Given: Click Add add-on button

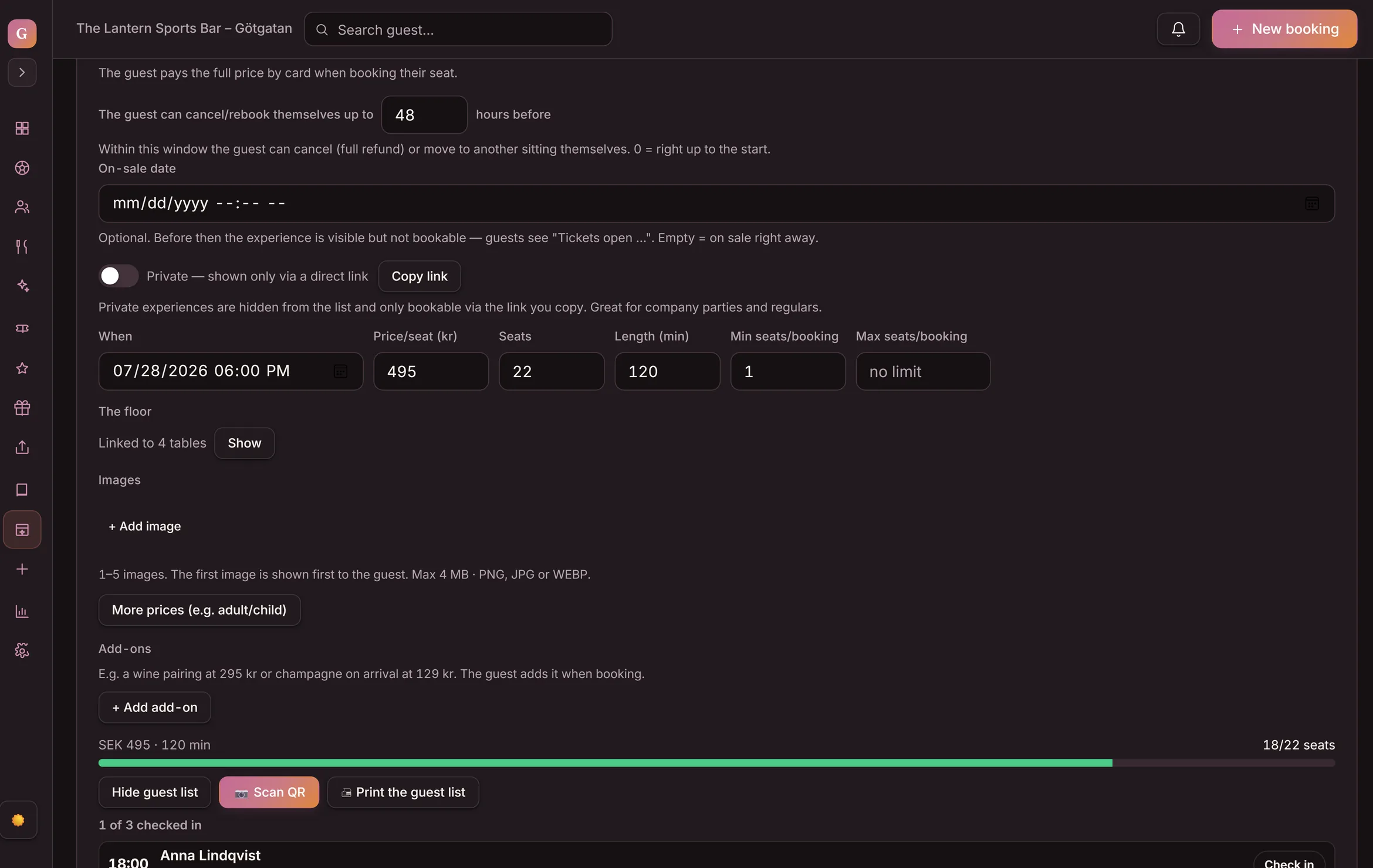Looking at the screenshot, I should 154,707.
